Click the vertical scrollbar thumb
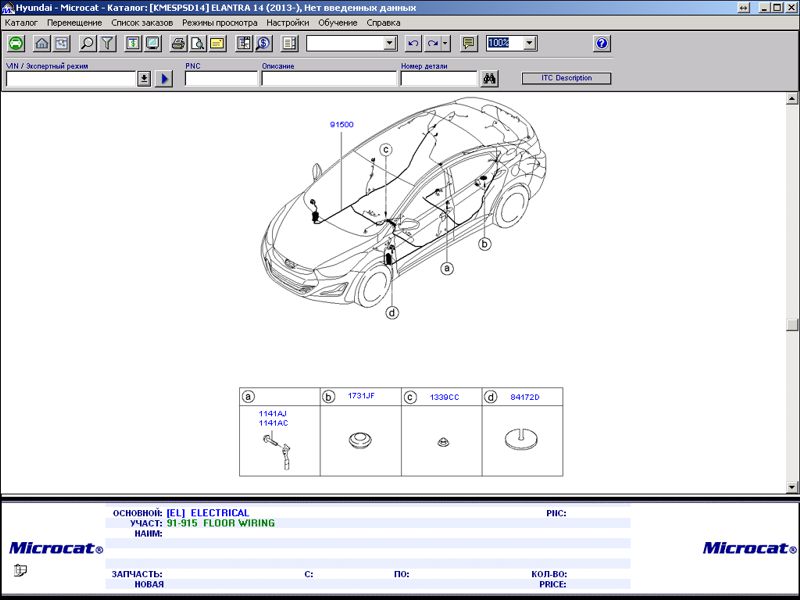Viewport: 800px width, 600px height. (792, 325)
